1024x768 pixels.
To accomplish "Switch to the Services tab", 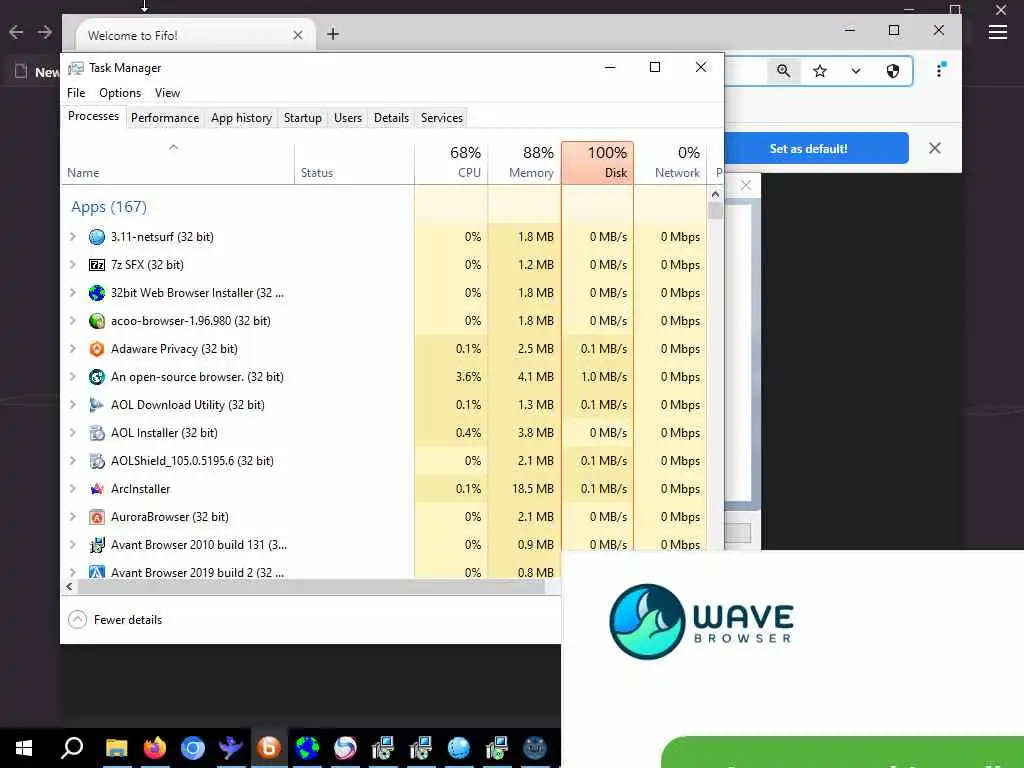I will tap(441, 118).
